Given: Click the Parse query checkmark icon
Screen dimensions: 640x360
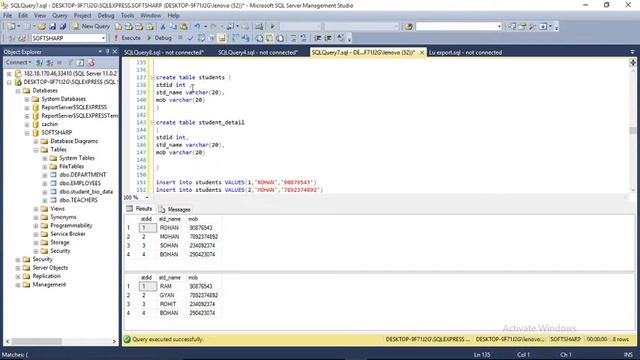Looking at the screenshot, I should tap(190, 38).
